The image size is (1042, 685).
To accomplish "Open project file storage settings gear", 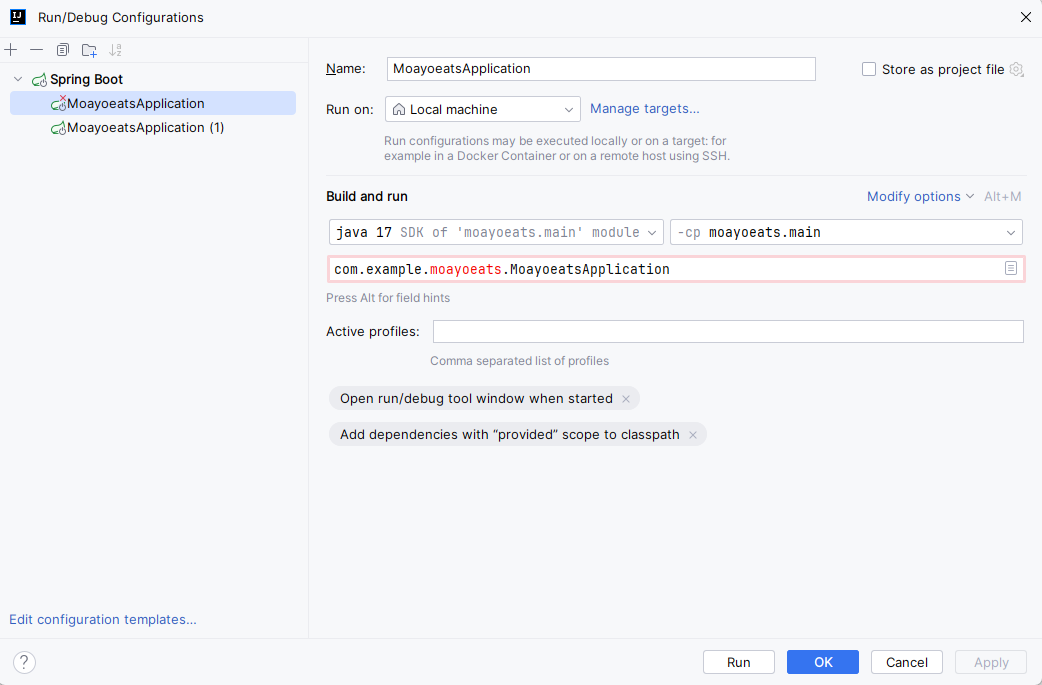I will (1016, 69).
